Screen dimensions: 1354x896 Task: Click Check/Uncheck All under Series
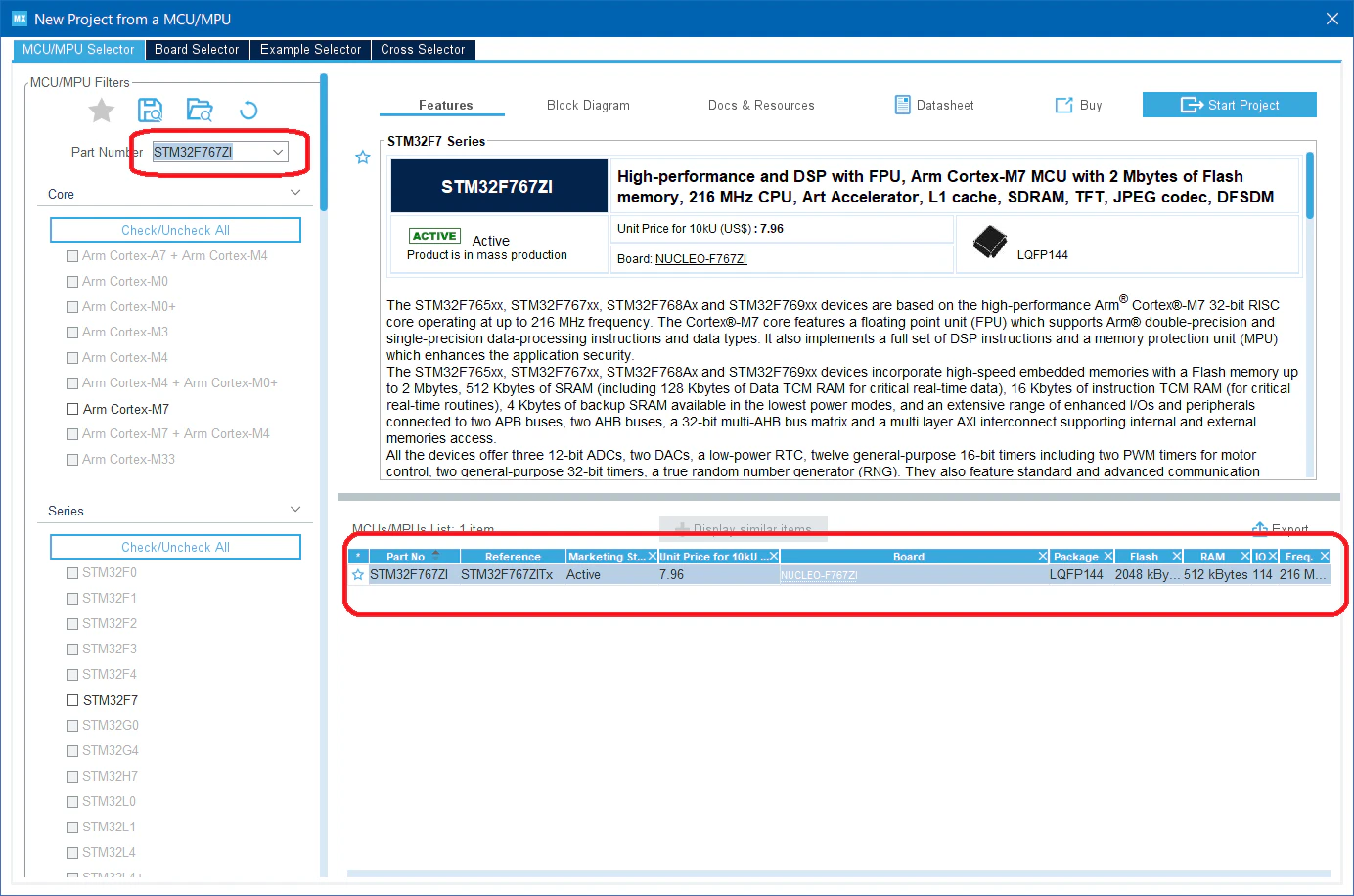click(175, 547)
